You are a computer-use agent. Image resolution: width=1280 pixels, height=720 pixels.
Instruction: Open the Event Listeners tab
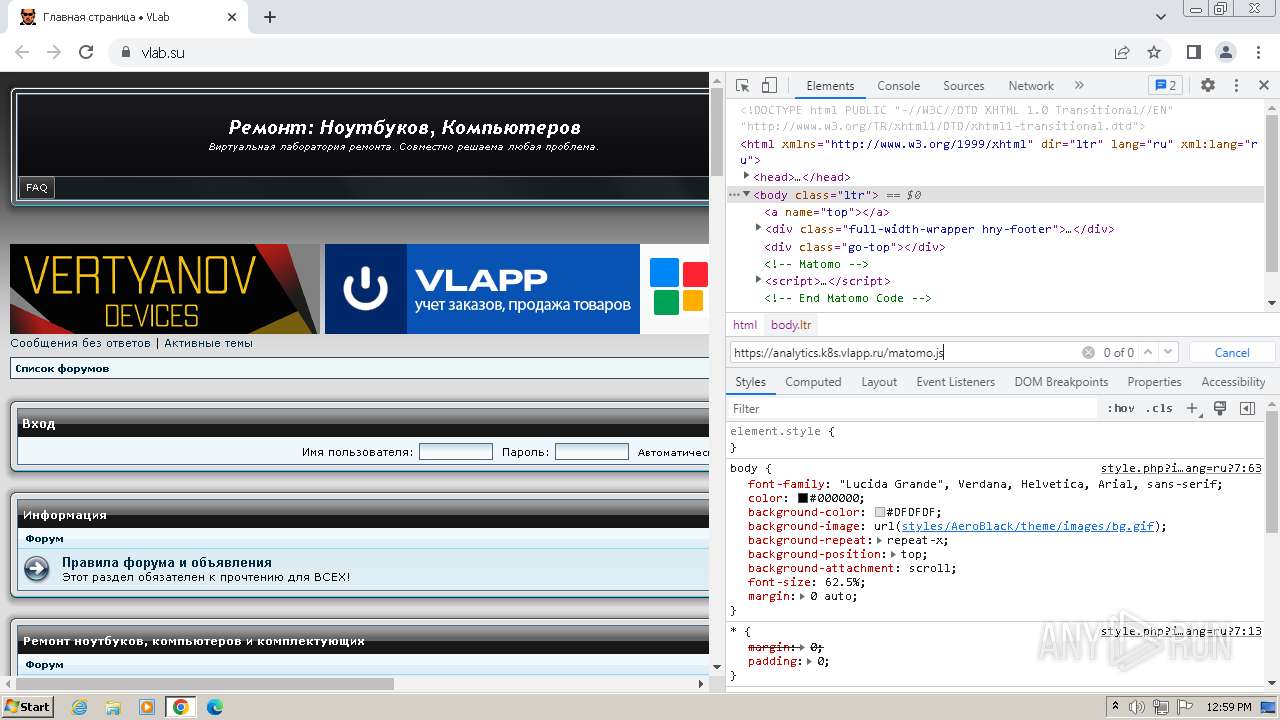pyautogui.click(x=955, y=382)
